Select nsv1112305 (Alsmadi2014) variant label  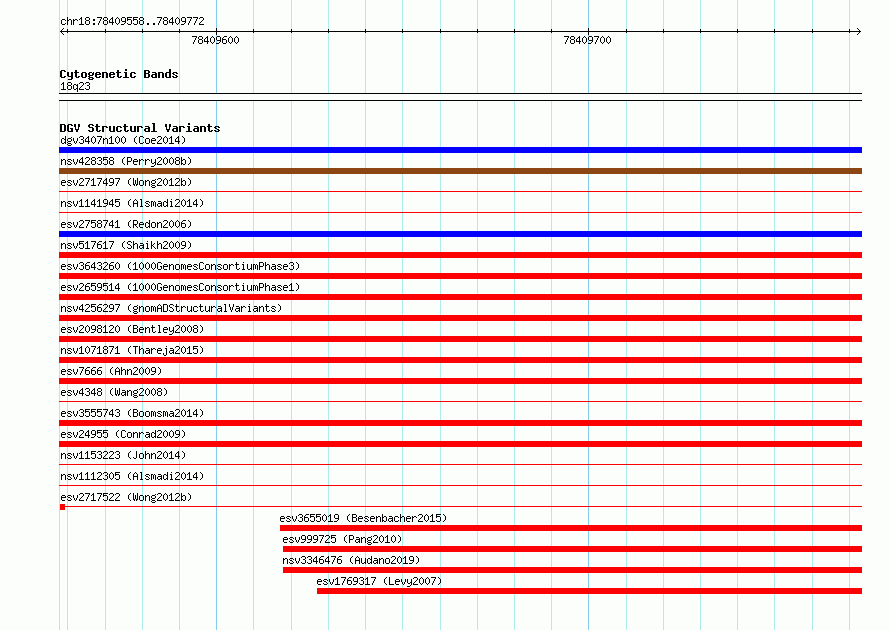[132, 476]
